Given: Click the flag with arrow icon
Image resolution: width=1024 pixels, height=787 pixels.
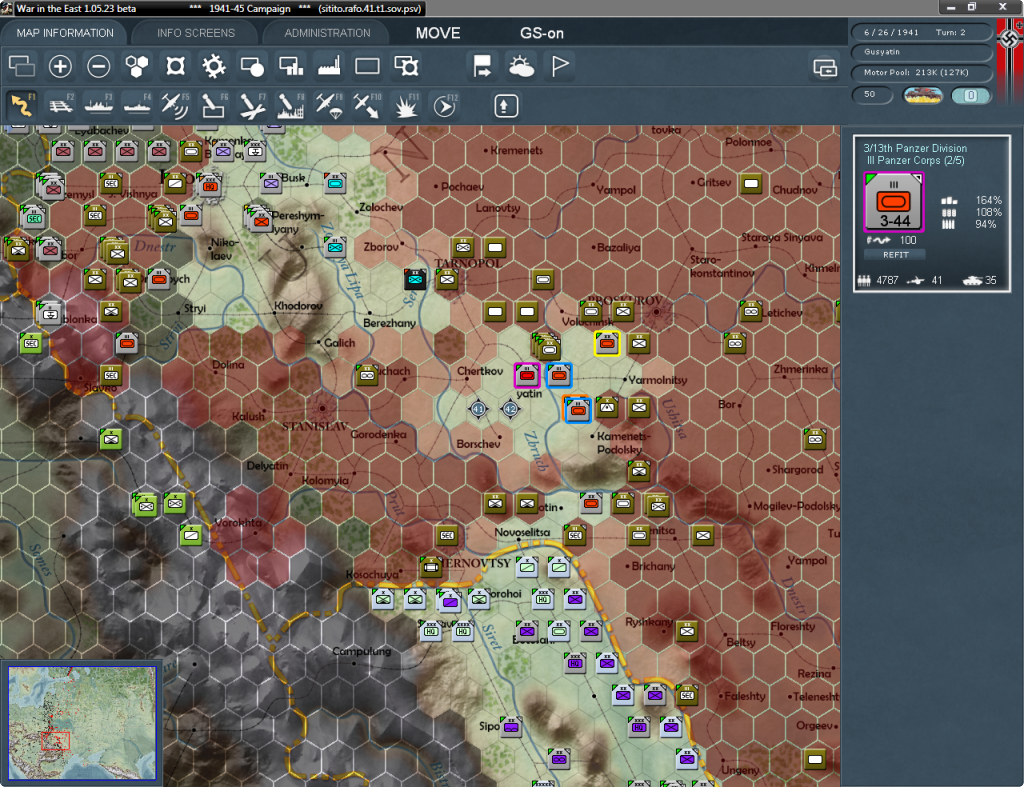Looking at the screenshot, I should [x=482, y=66].
